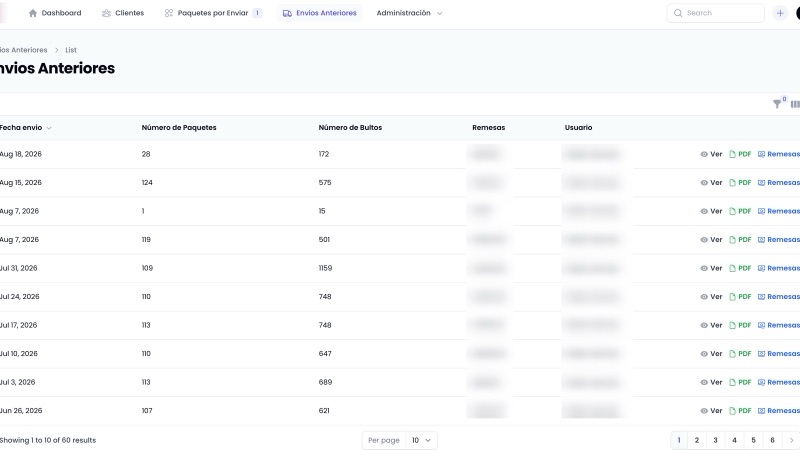Open the toggle columns icon
800x450 pixels.
[x=795, y=104]
